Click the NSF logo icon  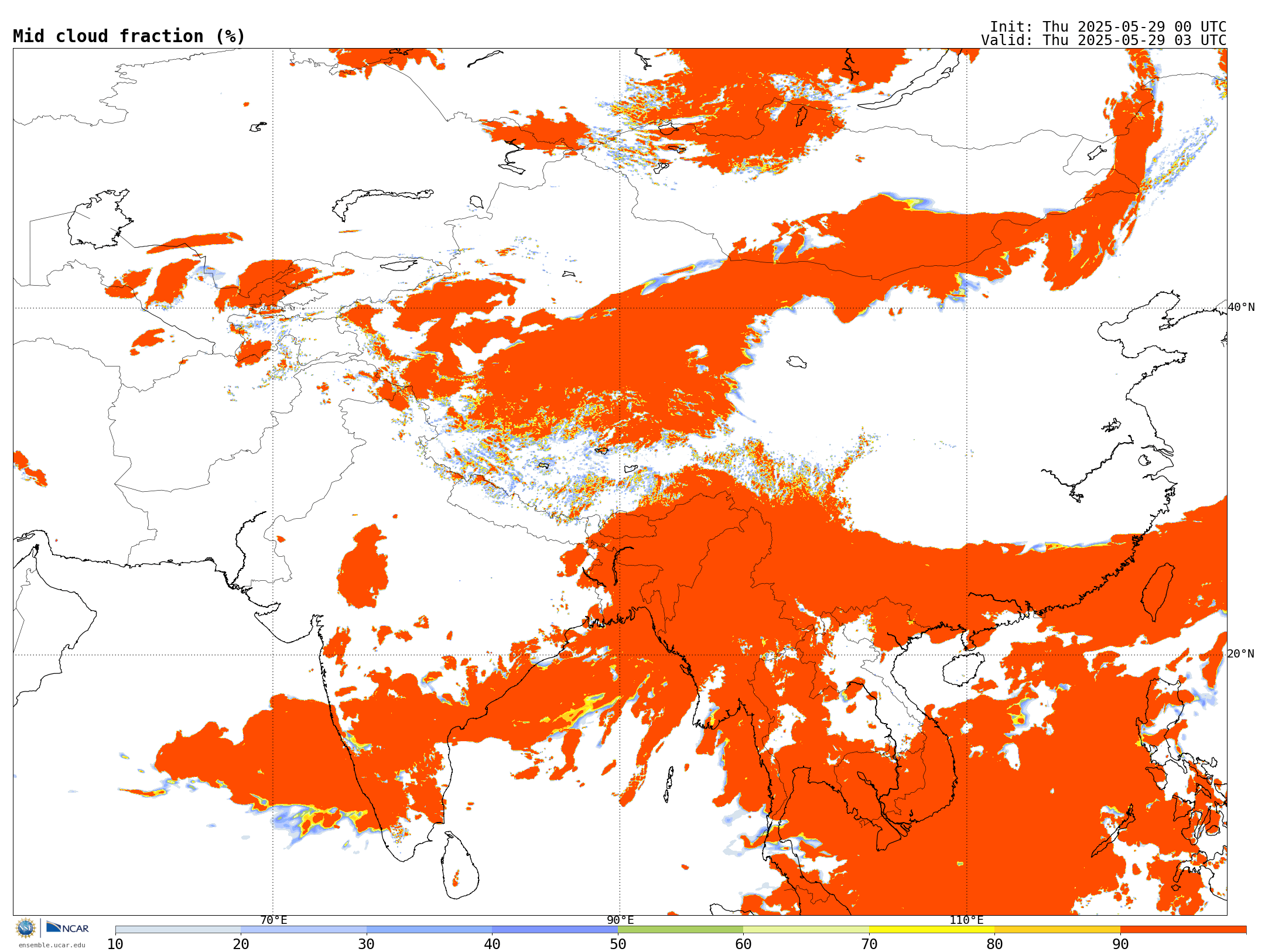26,928
